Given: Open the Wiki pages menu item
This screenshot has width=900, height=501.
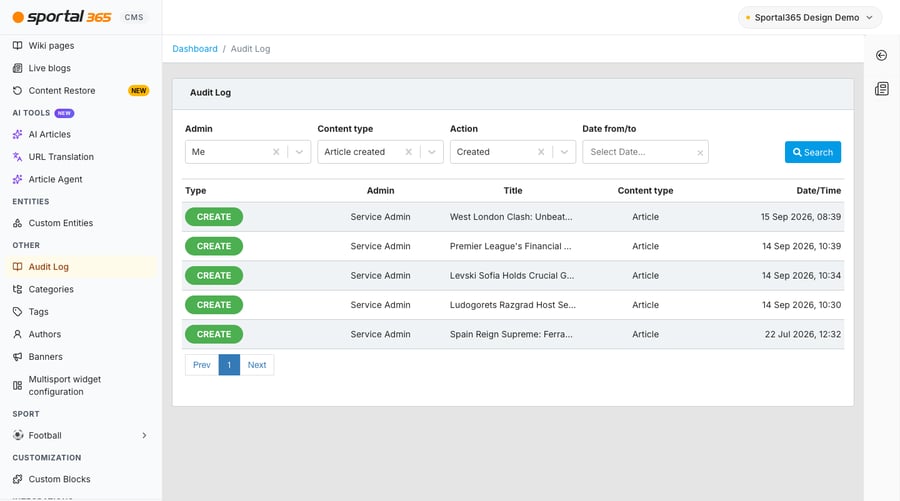Looking at the screenshot, I should [x=80, y=45].
